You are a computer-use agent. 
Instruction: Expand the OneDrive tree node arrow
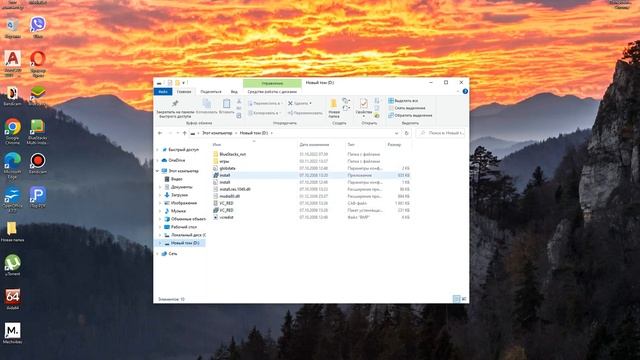coord(158,160)
